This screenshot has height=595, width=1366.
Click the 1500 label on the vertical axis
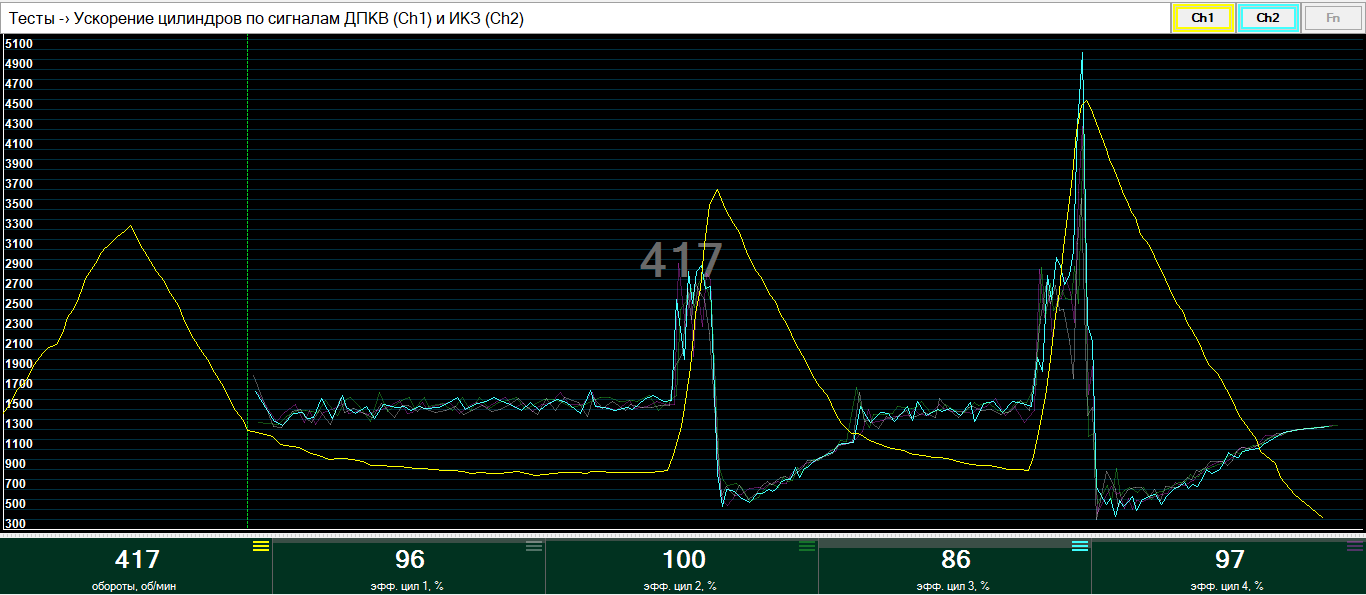[19, 404]
